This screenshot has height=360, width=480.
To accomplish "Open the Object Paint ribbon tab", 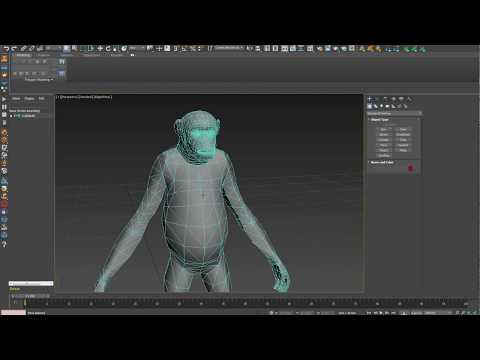I will coord(92,55).
